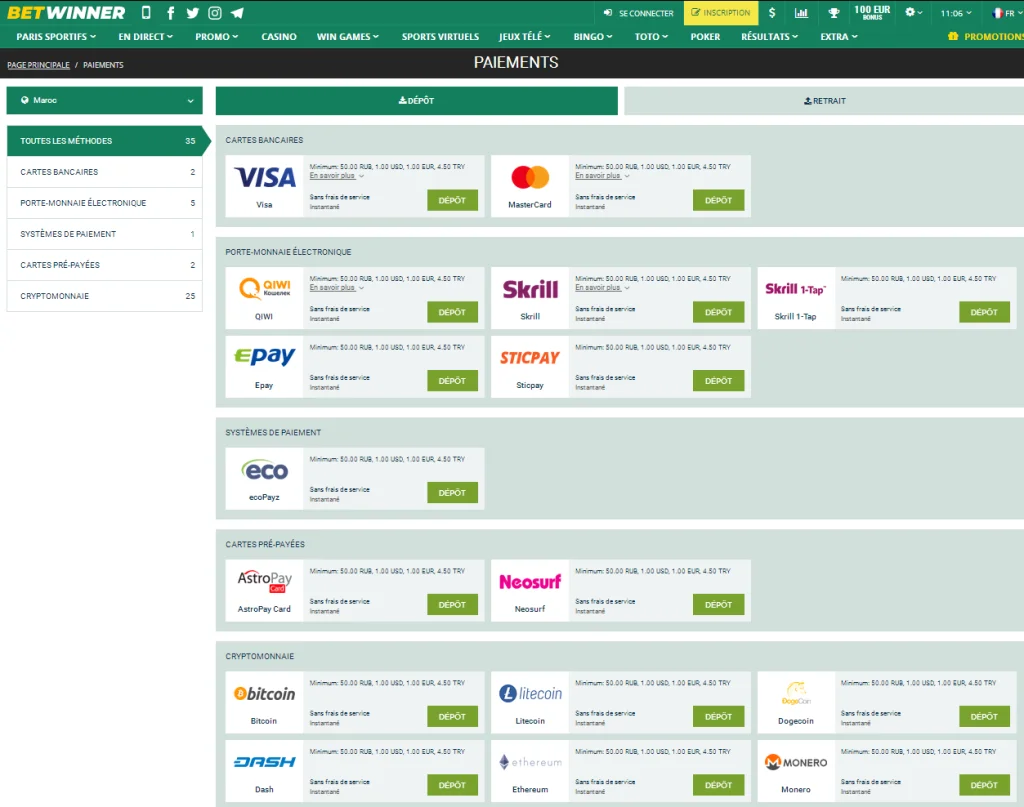Viewport: 1024px width, 807px height.
Task: Expand En savoir plus under Visa
Action: tap(336, 176)
